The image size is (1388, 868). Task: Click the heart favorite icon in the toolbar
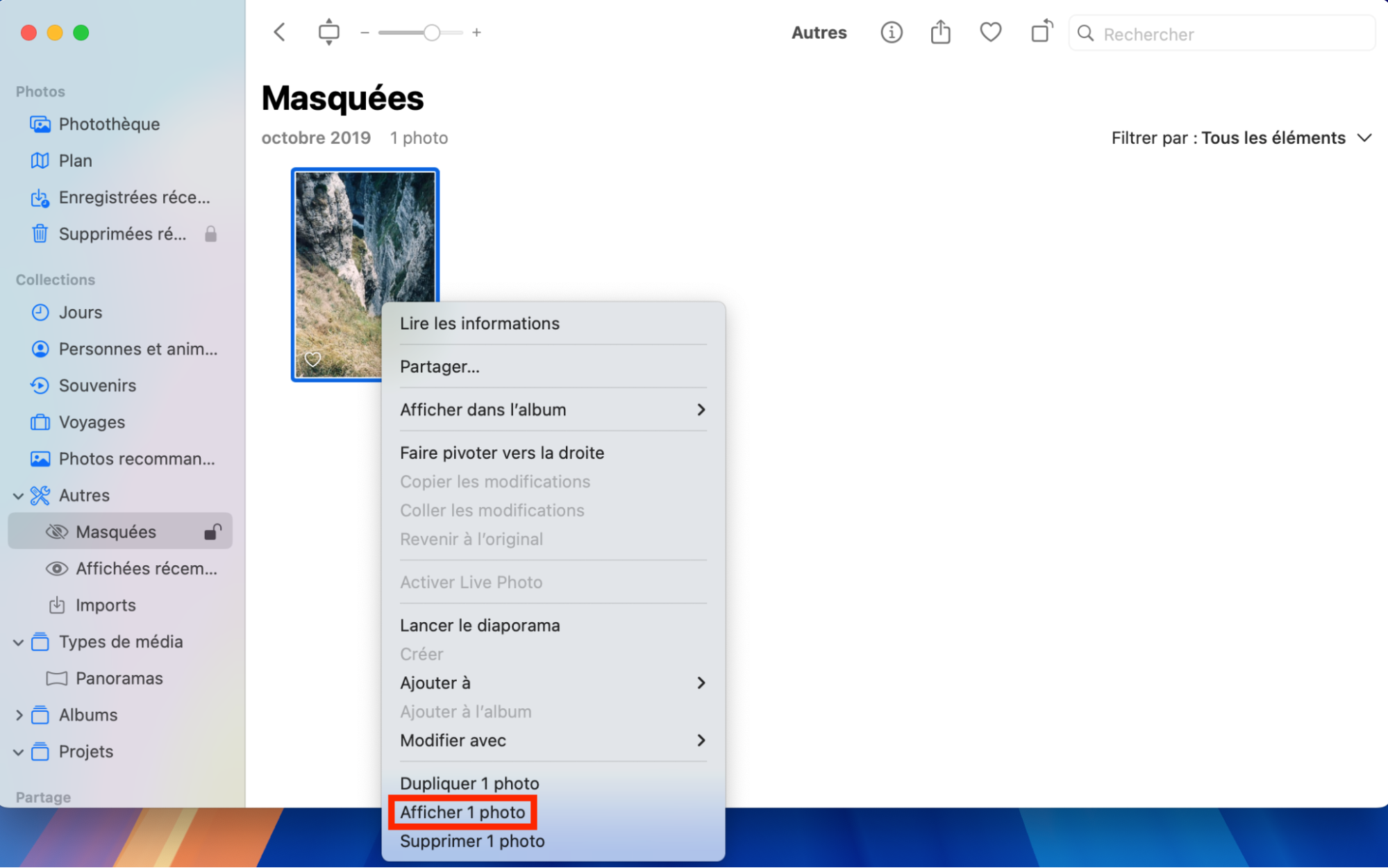click(990, 32)
